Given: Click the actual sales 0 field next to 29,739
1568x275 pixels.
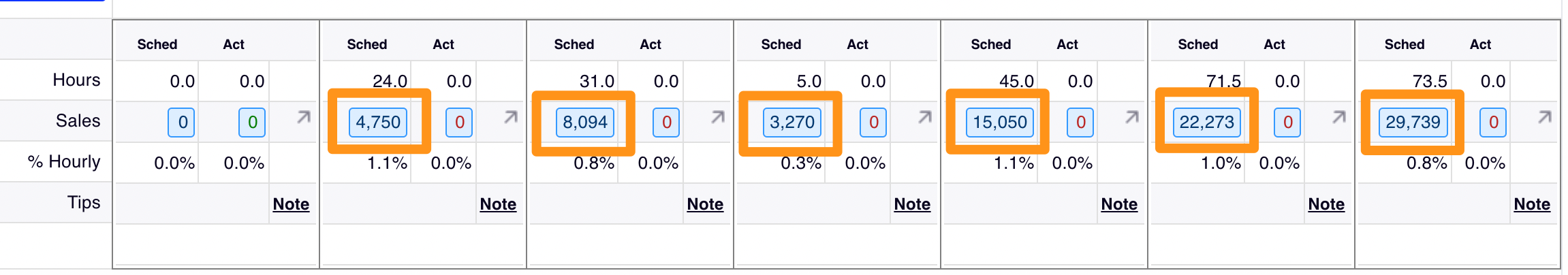Looking at the screenshot, I should (x=1493, y=123).
